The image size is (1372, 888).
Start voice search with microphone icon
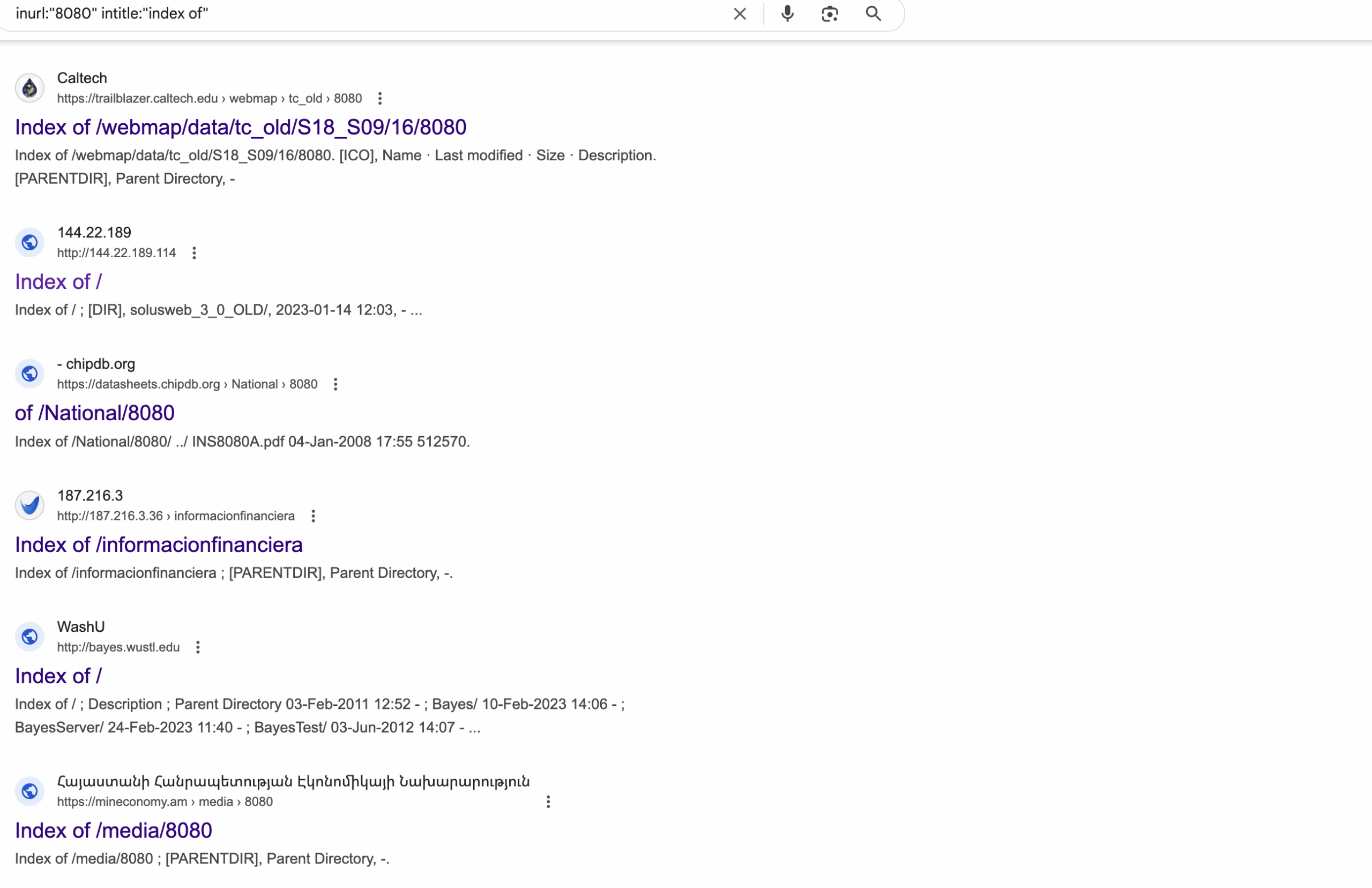787,14
